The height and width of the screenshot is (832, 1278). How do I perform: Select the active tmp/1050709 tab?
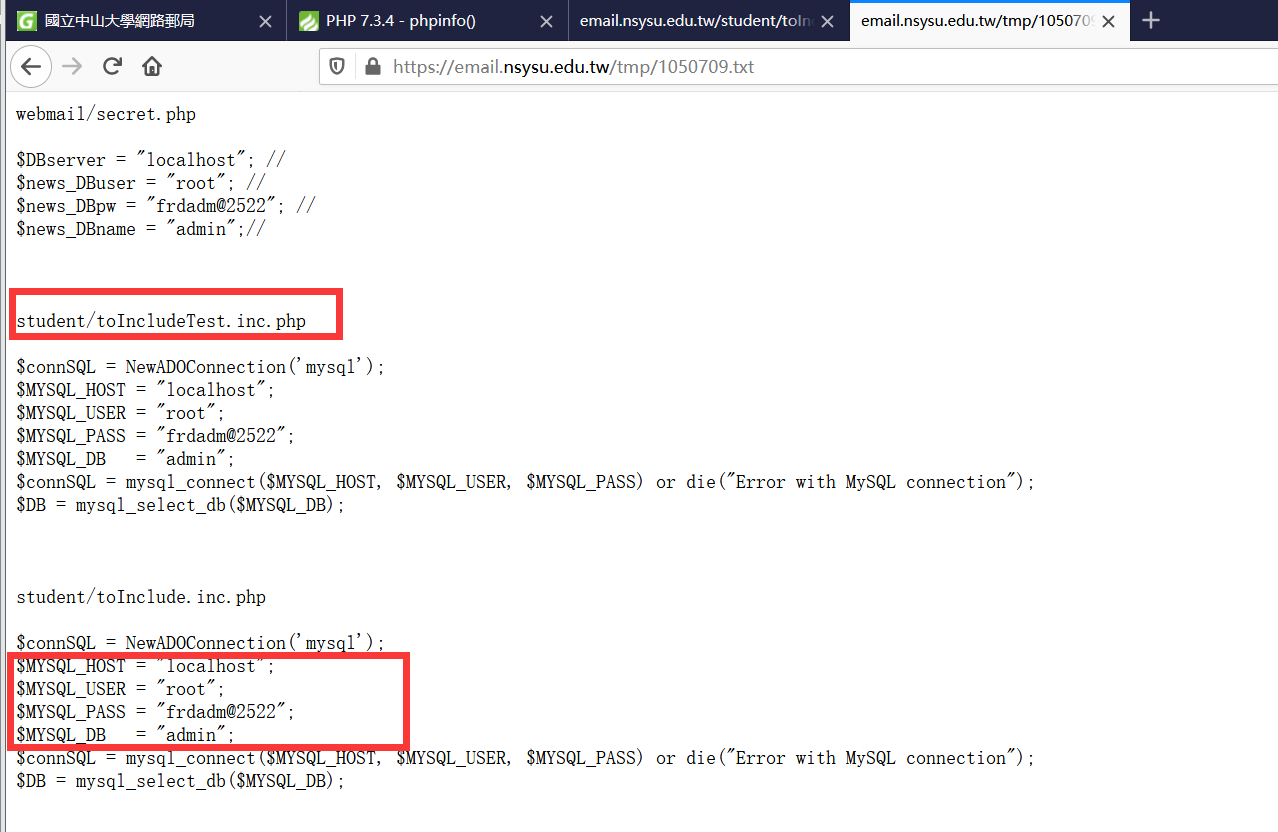pos(989,20)
